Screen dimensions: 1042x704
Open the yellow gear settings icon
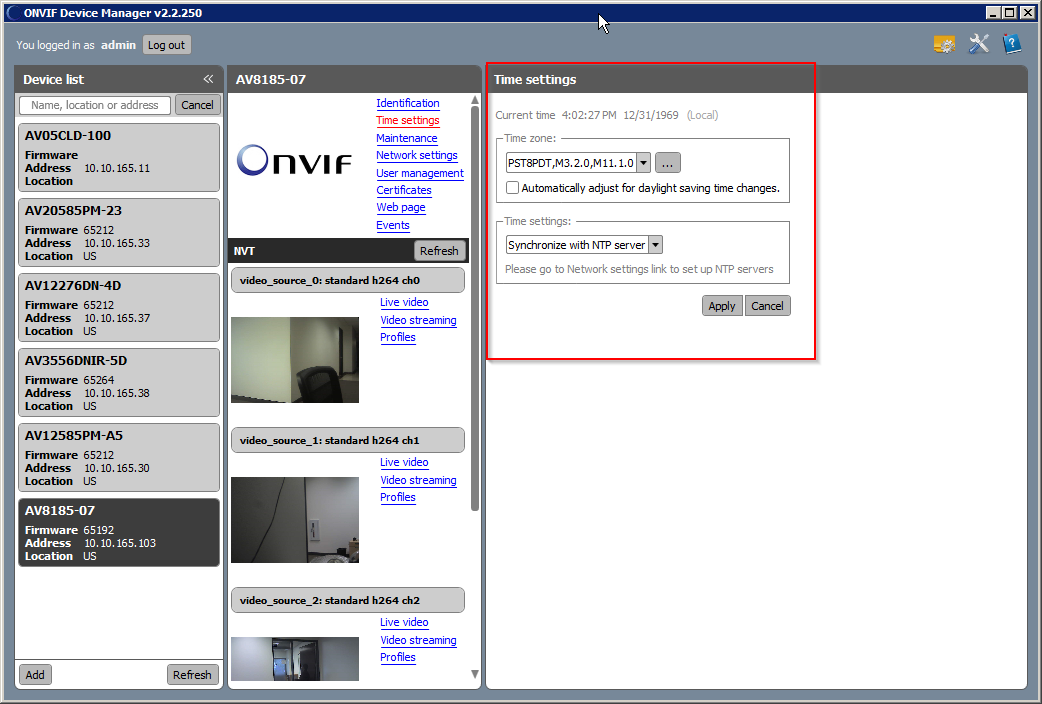coord(944,45)
